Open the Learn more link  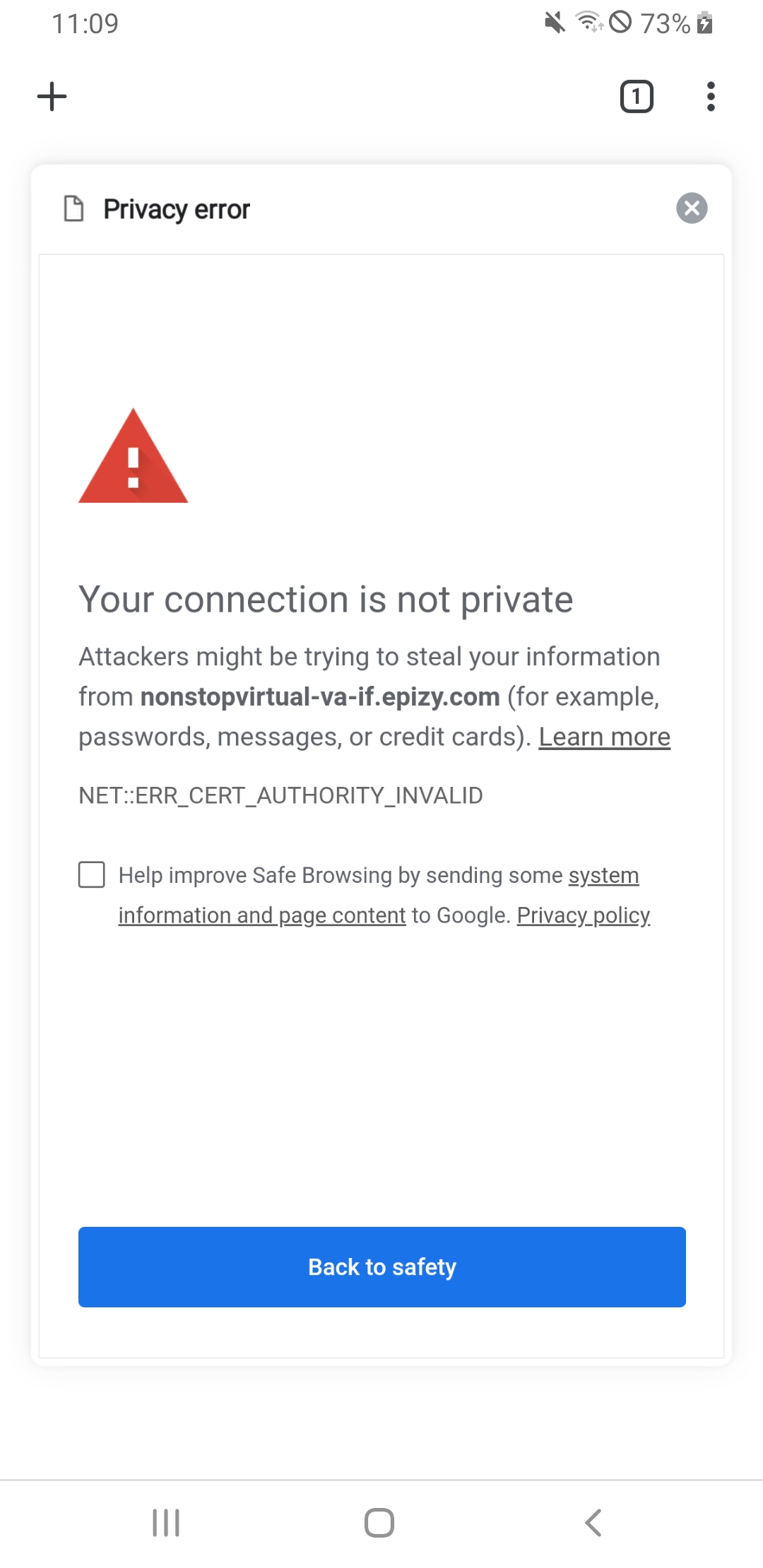point(604,737)
